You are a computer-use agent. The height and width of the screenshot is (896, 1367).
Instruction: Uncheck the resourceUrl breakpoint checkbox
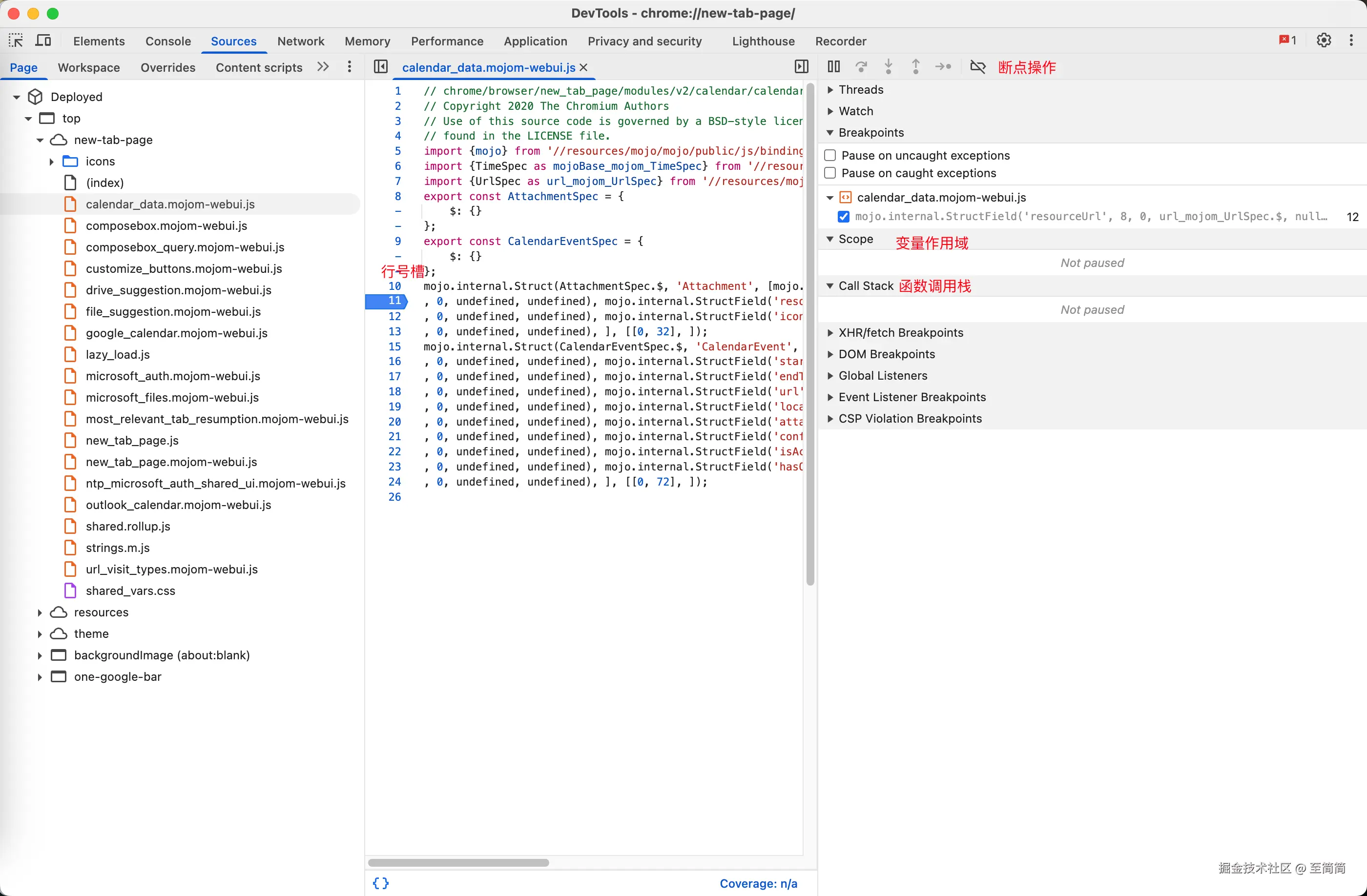[843, 217]
